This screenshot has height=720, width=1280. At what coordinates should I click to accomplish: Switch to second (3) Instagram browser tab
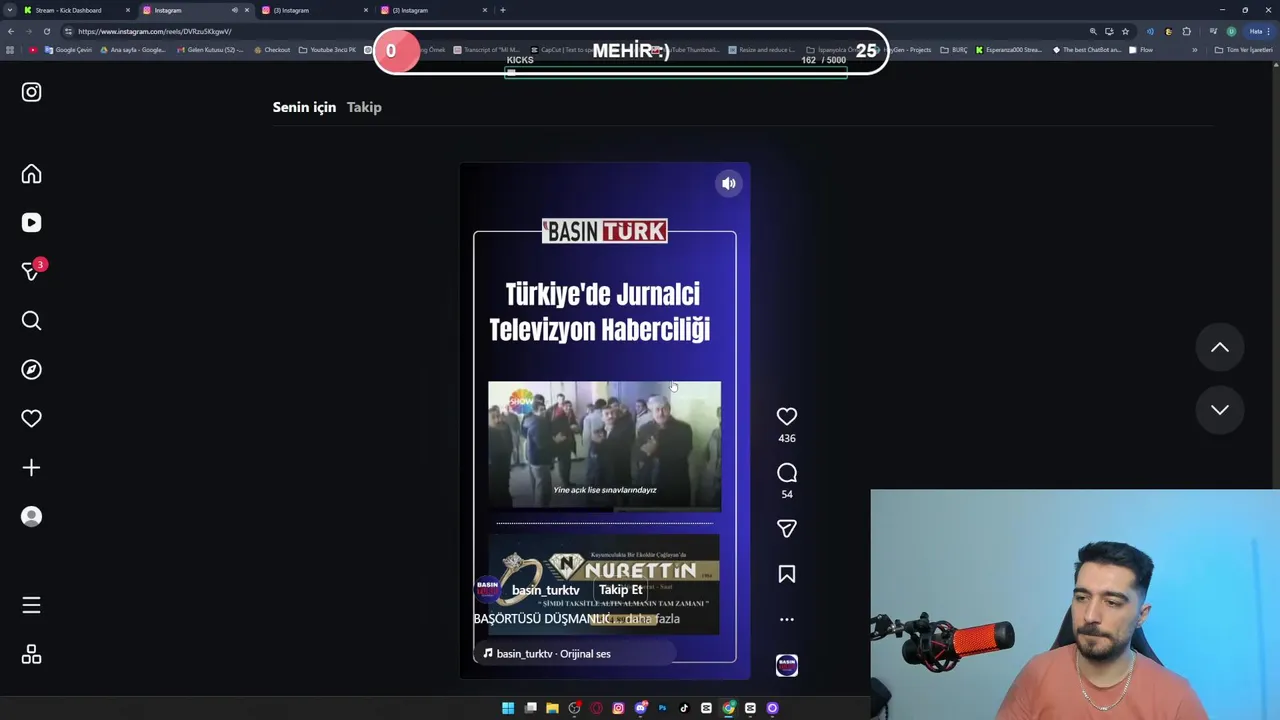coord(316,10)
